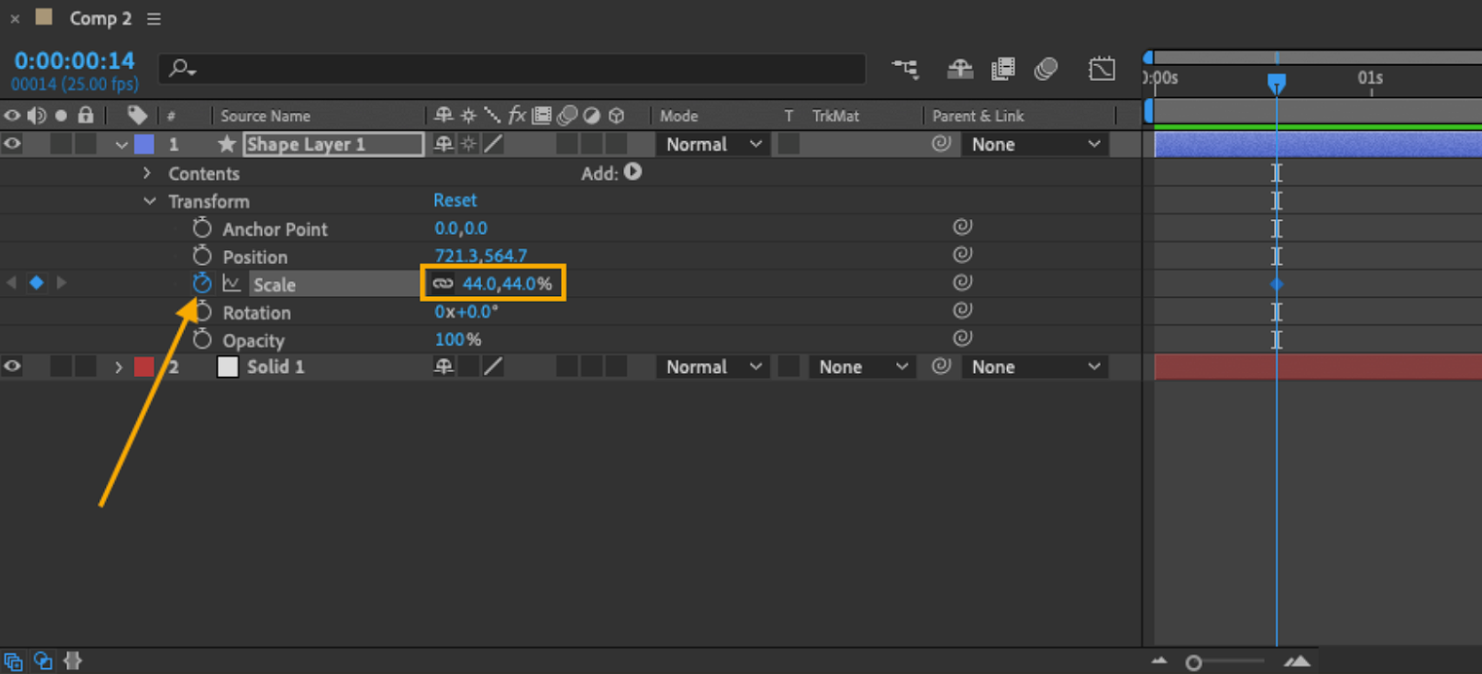This screenshot has height=674, width=1482.
Task: Click the 3D Layer cube column header
Action: [617, 116]
